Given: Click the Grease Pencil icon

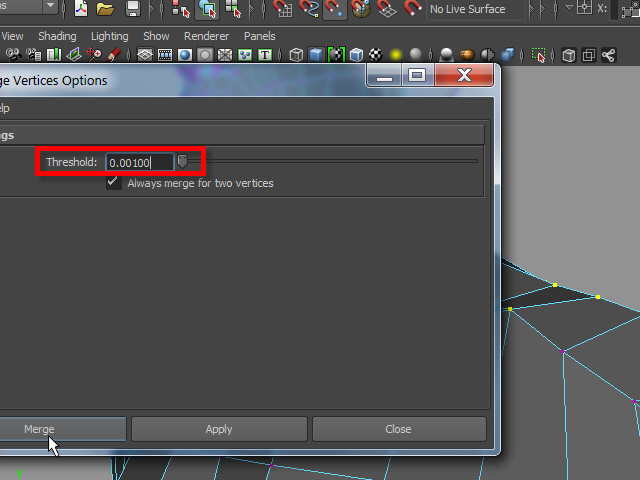Looking at the screenshot, I should coord(113,54).
